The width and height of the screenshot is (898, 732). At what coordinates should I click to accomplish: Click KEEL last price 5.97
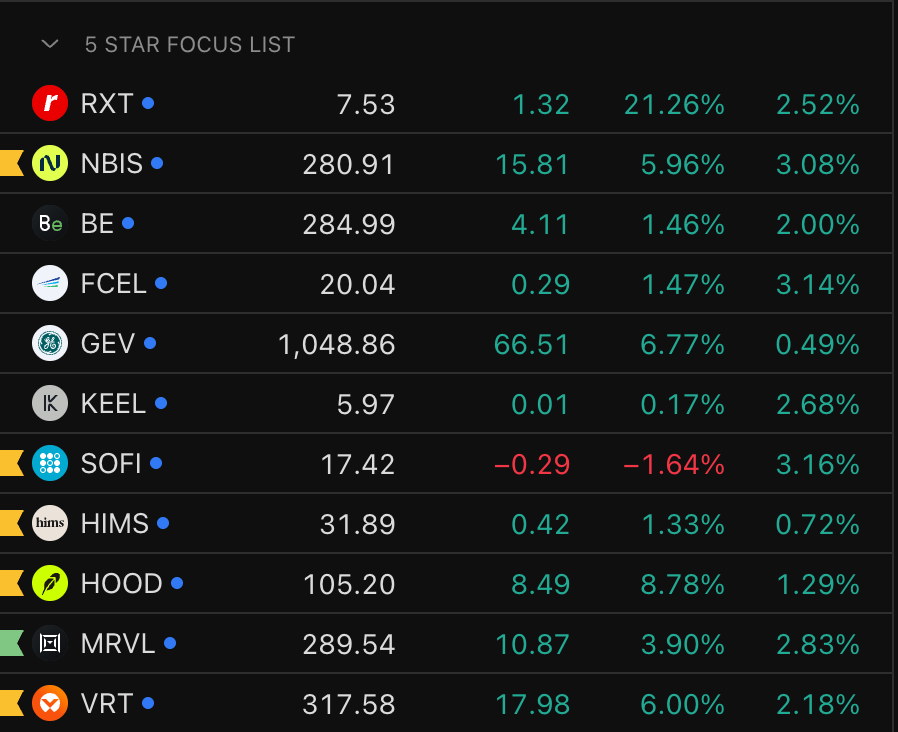[365, 404]
